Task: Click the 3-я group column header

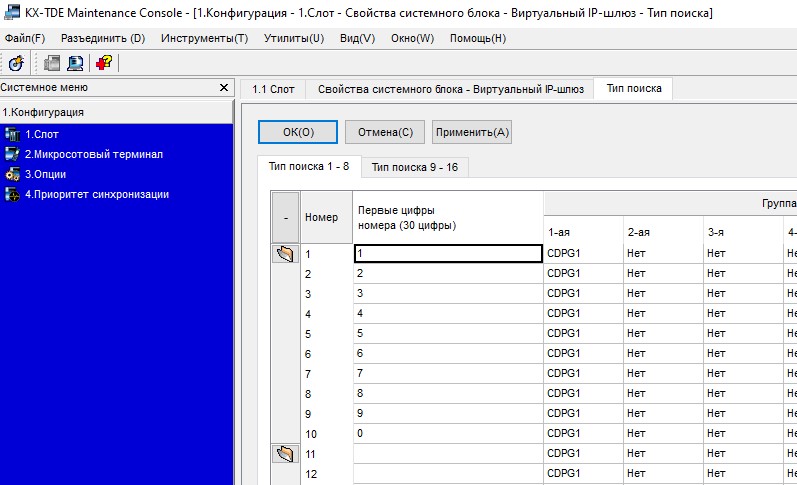Action: [x=743, y=232]
